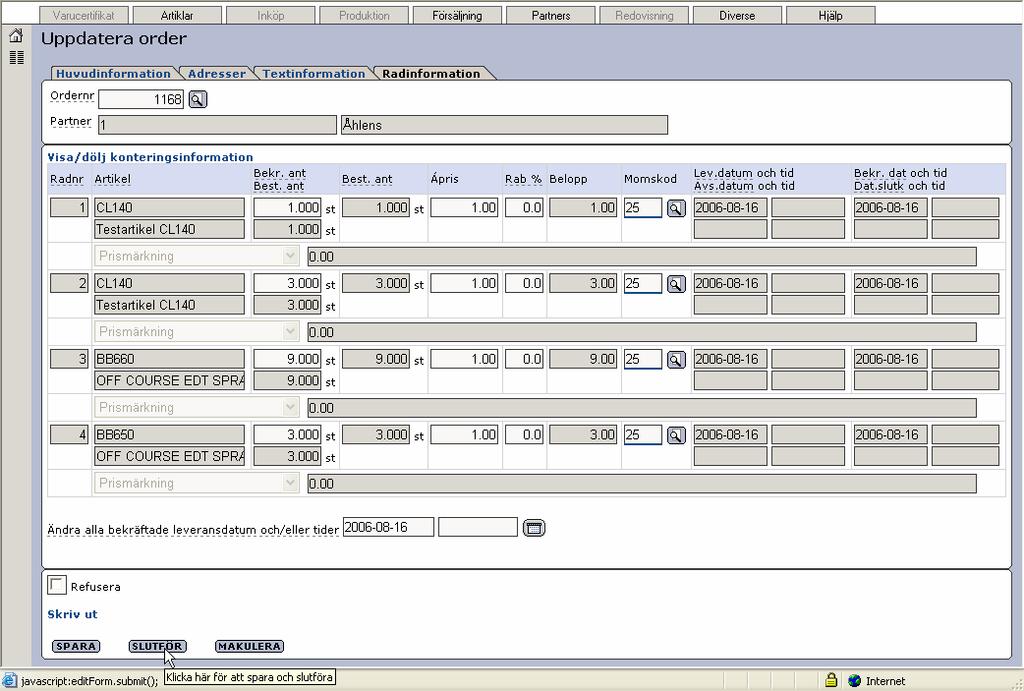Click the Åhlens partner name field
The height and width of the screenshot is (691, 1024).
504,125
